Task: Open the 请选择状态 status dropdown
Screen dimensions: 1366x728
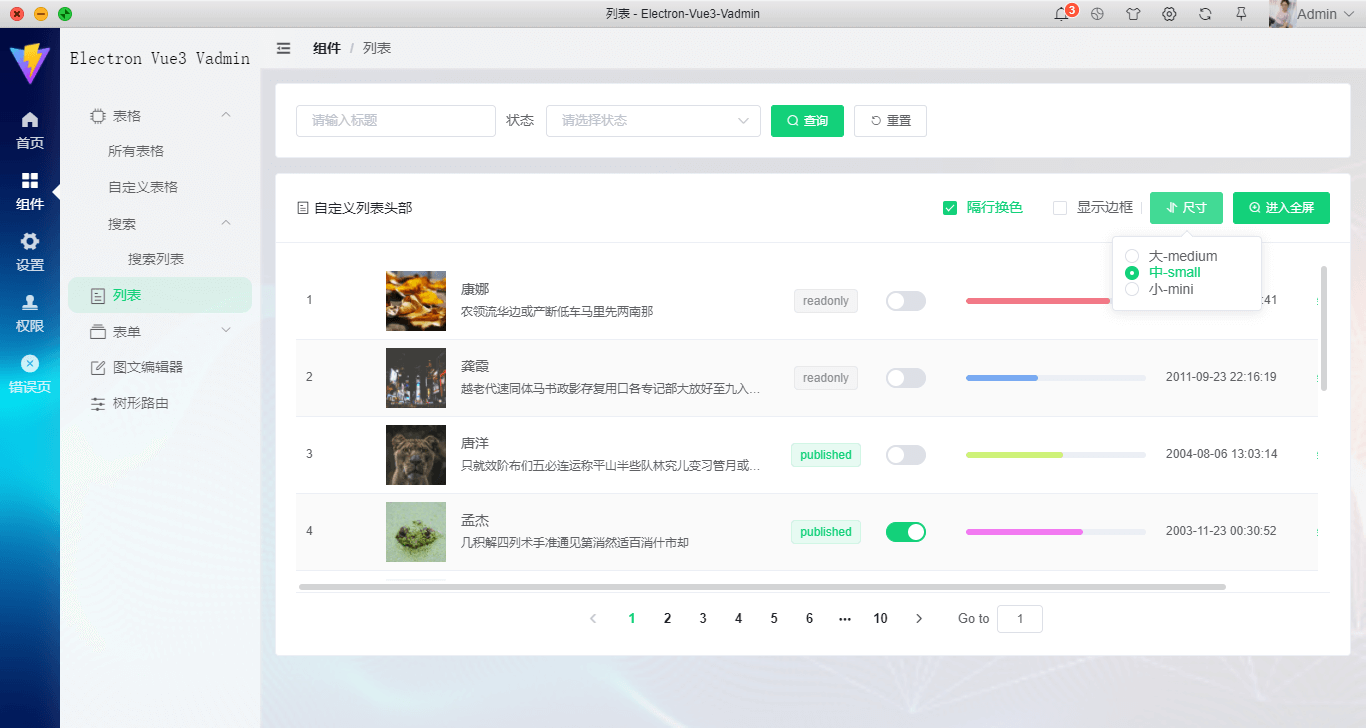Action: tap(653, 120)
